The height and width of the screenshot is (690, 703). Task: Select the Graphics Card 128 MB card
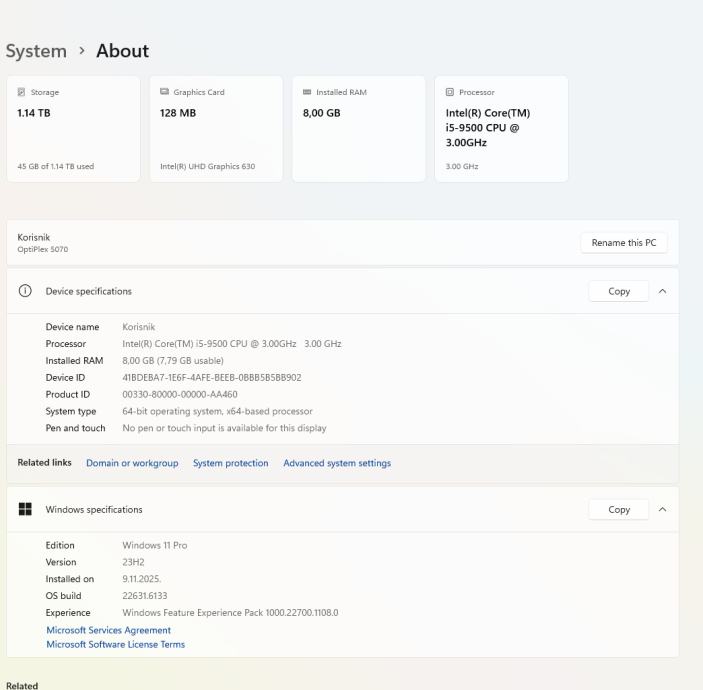pos(215,129)
